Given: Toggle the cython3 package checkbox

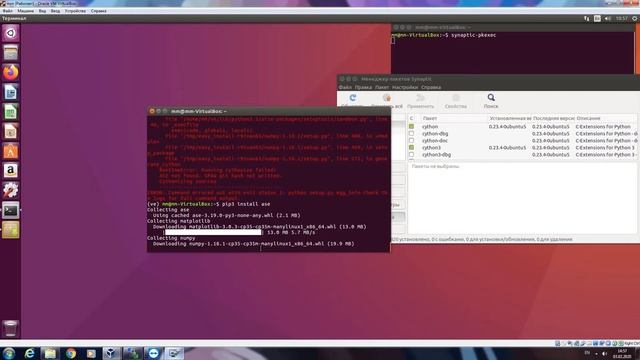Looking at the screenshot, I should (x=411, y=147).
